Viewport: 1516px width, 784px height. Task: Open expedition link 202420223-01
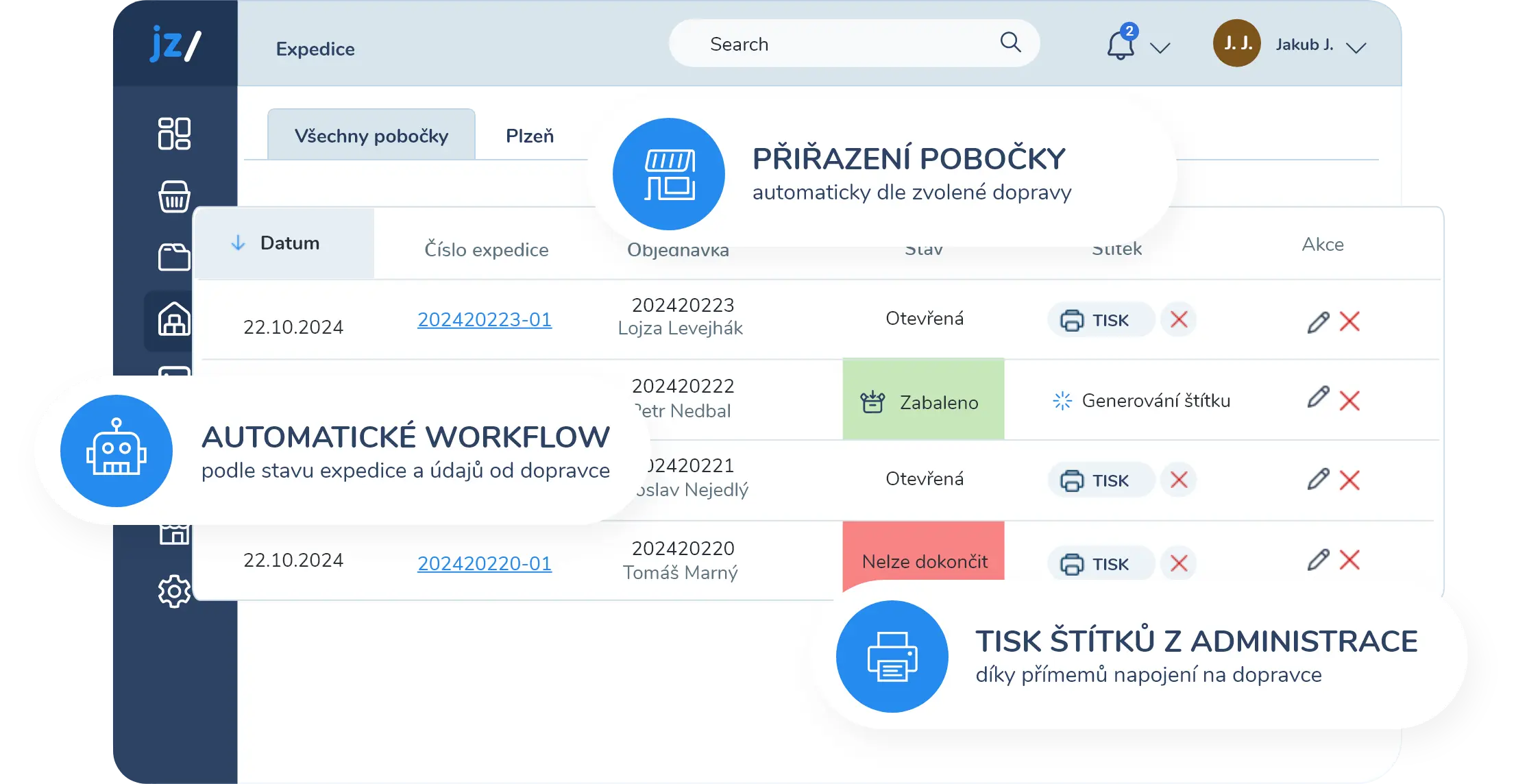pyautogui.click(x=485, y=319)
